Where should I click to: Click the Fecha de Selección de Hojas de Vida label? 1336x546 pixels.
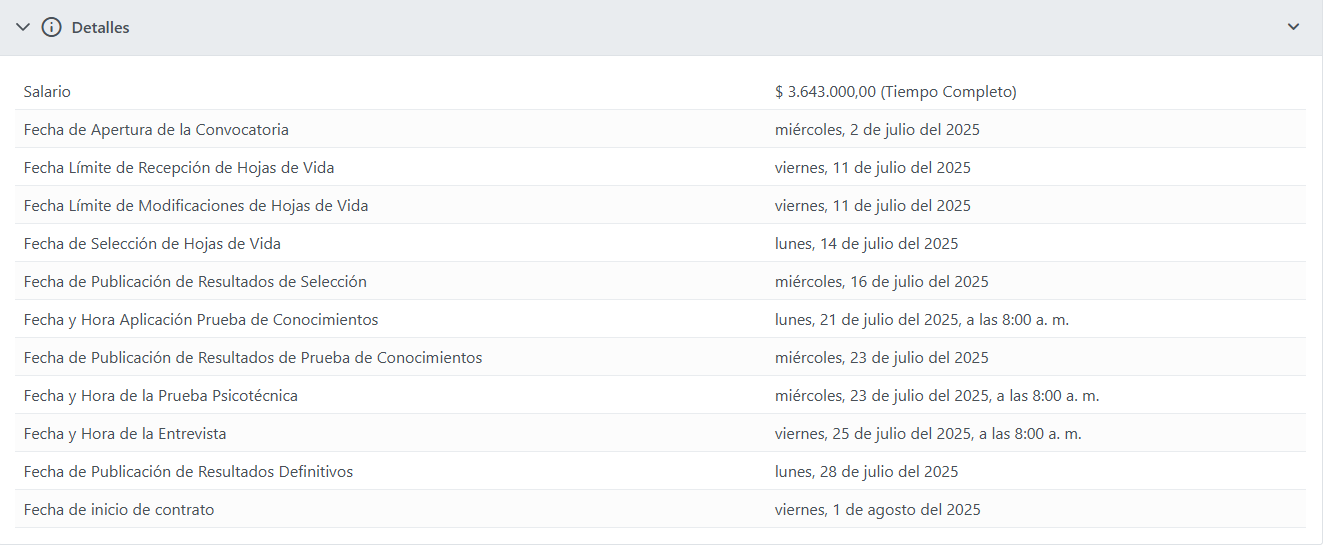(x=152, y=244)
